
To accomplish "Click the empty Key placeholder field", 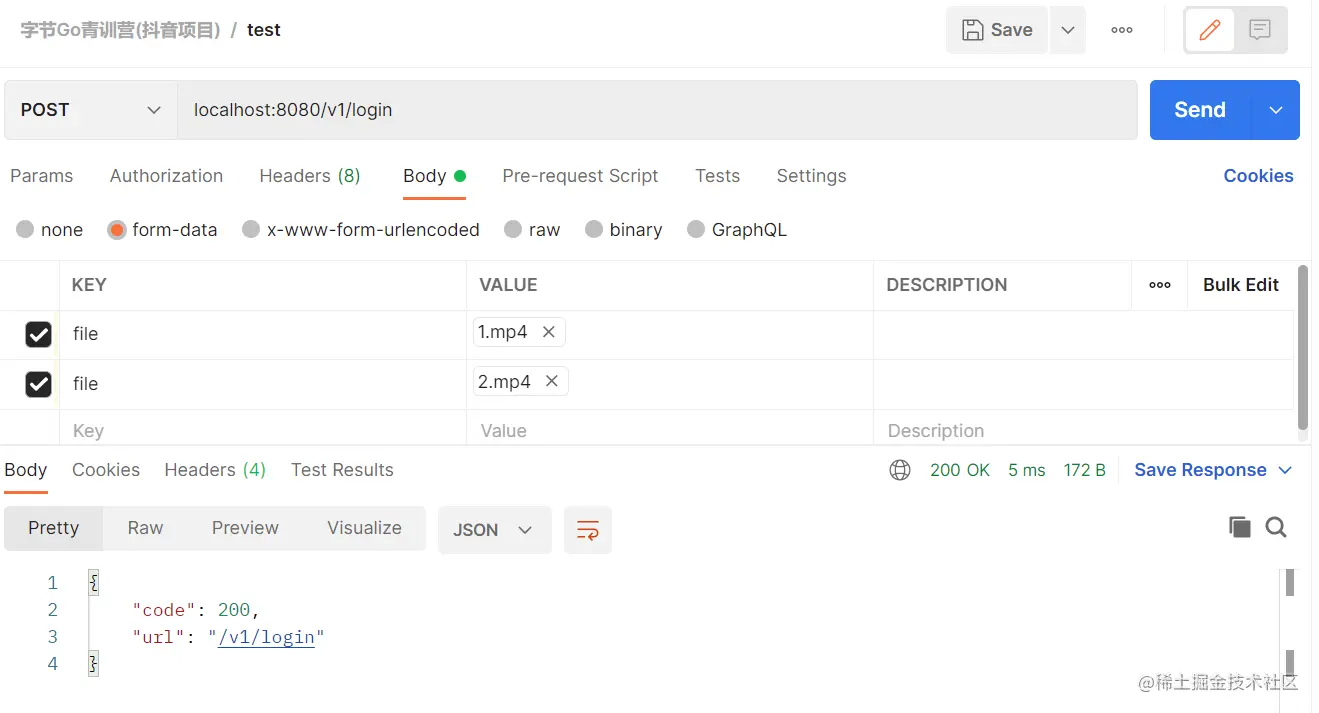I will click(263, 430).
